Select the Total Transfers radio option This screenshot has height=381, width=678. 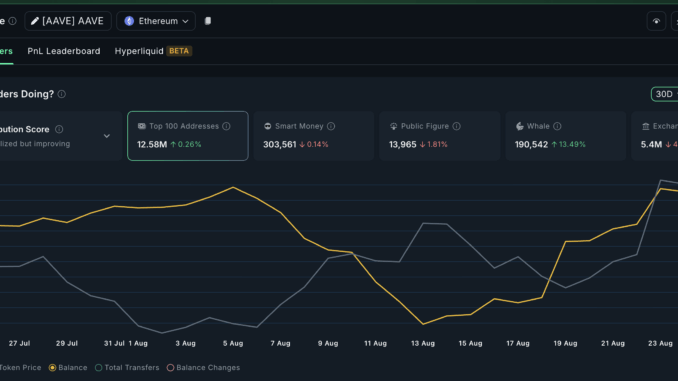coord(99,368)
